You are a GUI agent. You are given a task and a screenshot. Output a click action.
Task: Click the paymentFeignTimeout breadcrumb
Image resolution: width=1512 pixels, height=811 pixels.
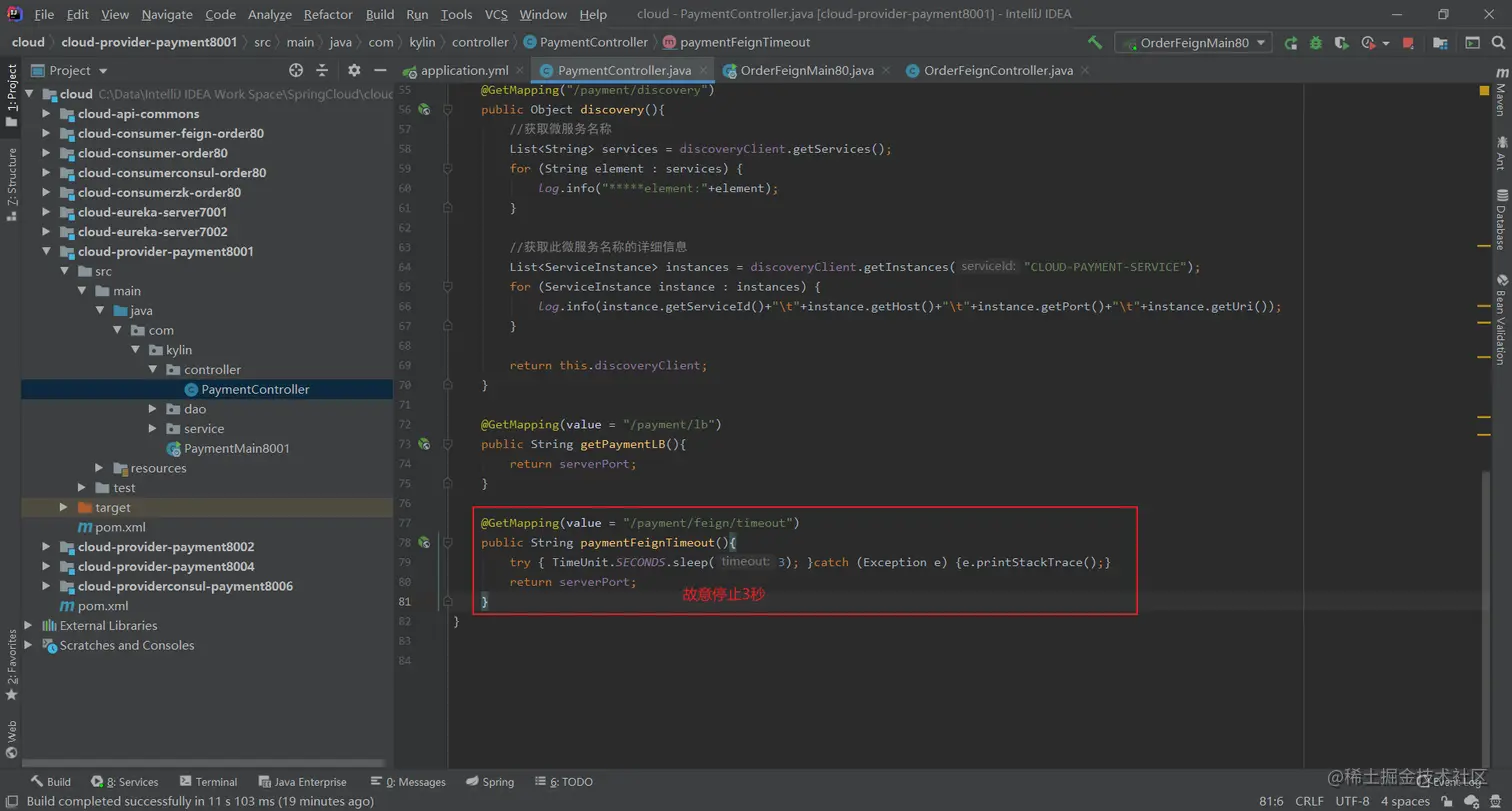[x=736, y=42]
